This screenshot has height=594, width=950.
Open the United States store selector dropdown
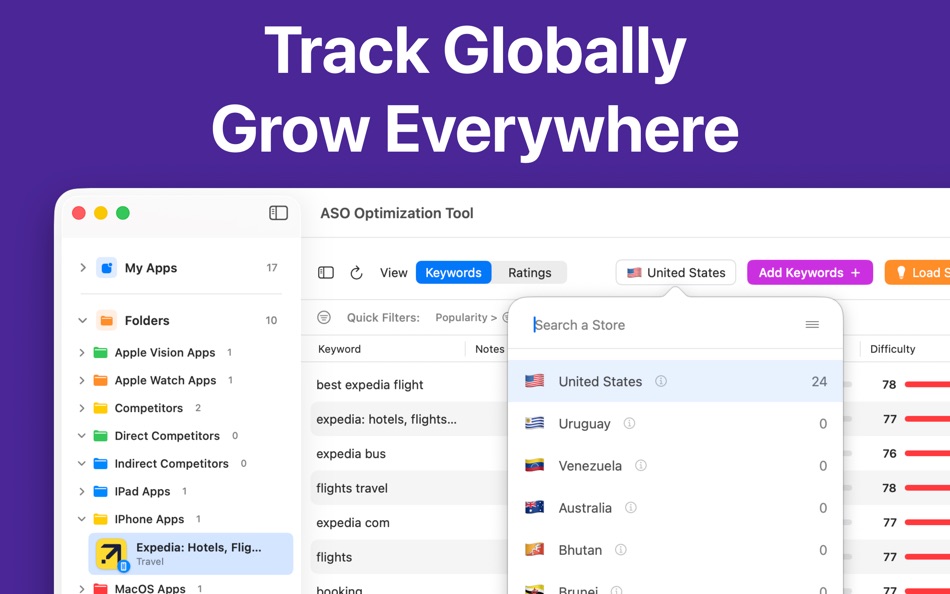tap(675, 272)
